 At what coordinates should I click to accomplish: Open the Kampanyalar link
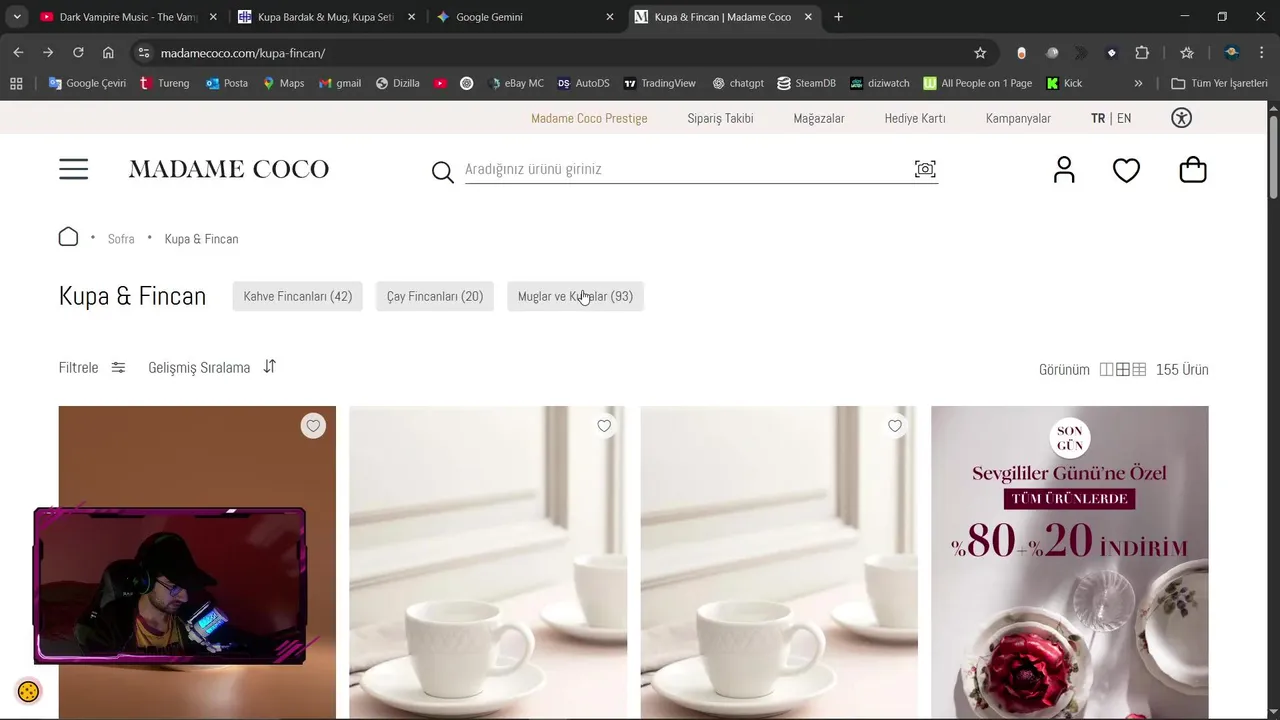(x=1018, y=118)
